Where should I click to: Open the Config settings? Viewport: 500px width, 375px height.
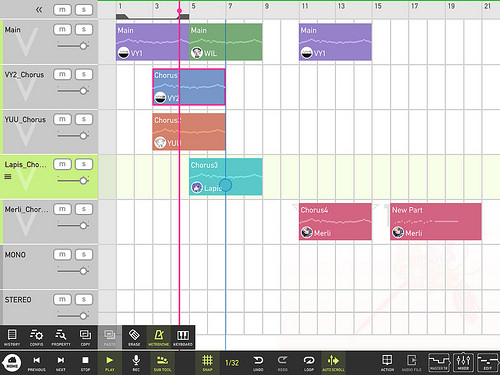point(36,337)
